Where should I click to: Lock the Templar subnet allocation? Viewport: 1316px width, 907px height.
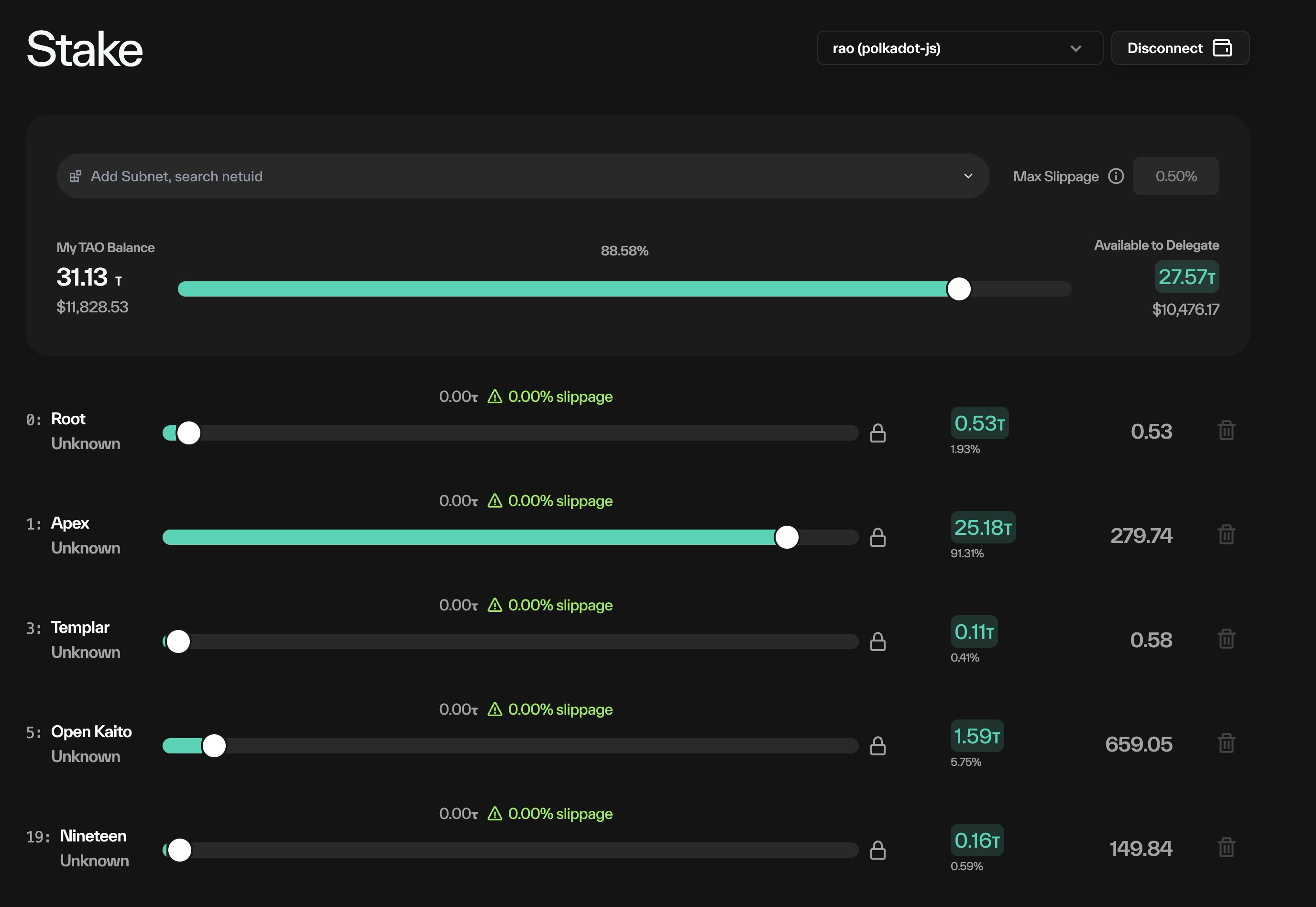(x=877, y=642)
